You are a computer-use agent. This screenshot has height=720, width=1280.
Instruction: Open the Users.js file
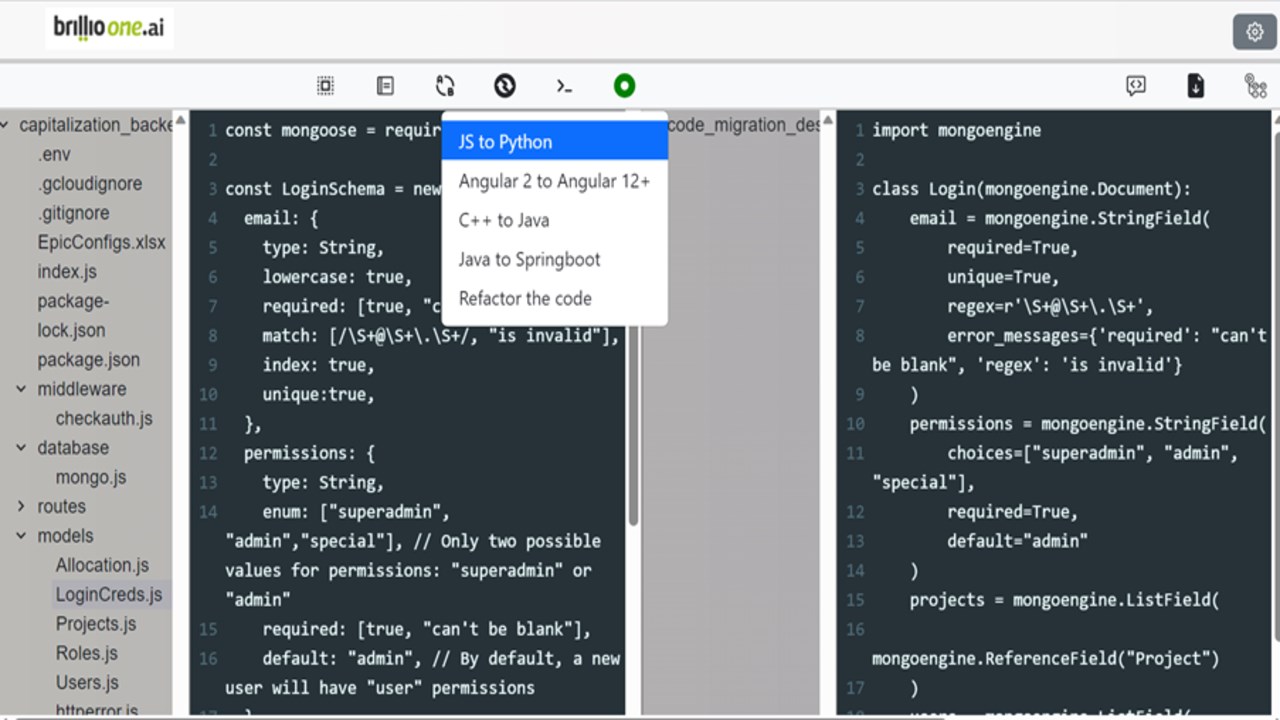pos(87,683)
